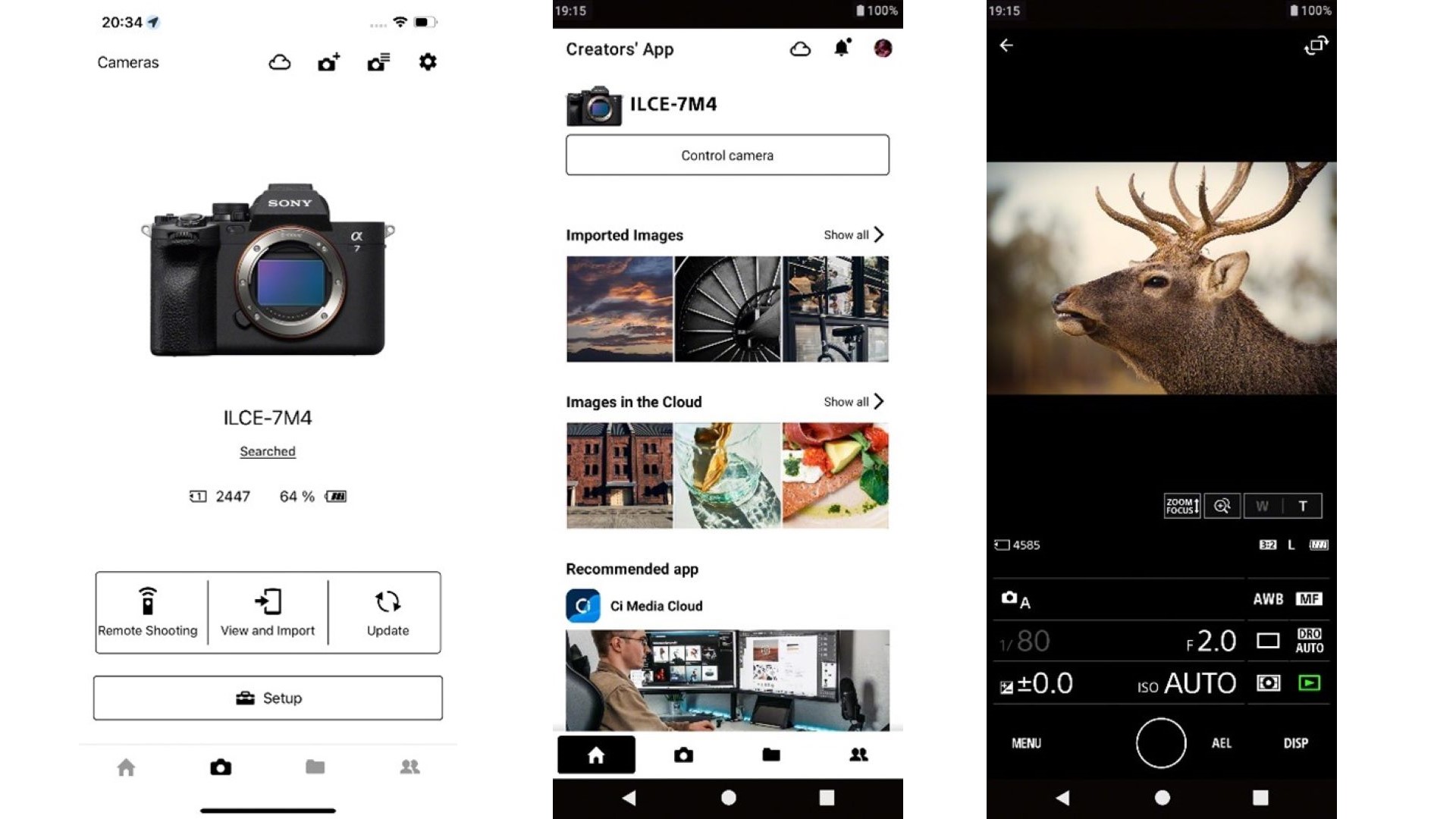Tap the Searched status link
Screen dimensions: 1456x819
(268, 451)
